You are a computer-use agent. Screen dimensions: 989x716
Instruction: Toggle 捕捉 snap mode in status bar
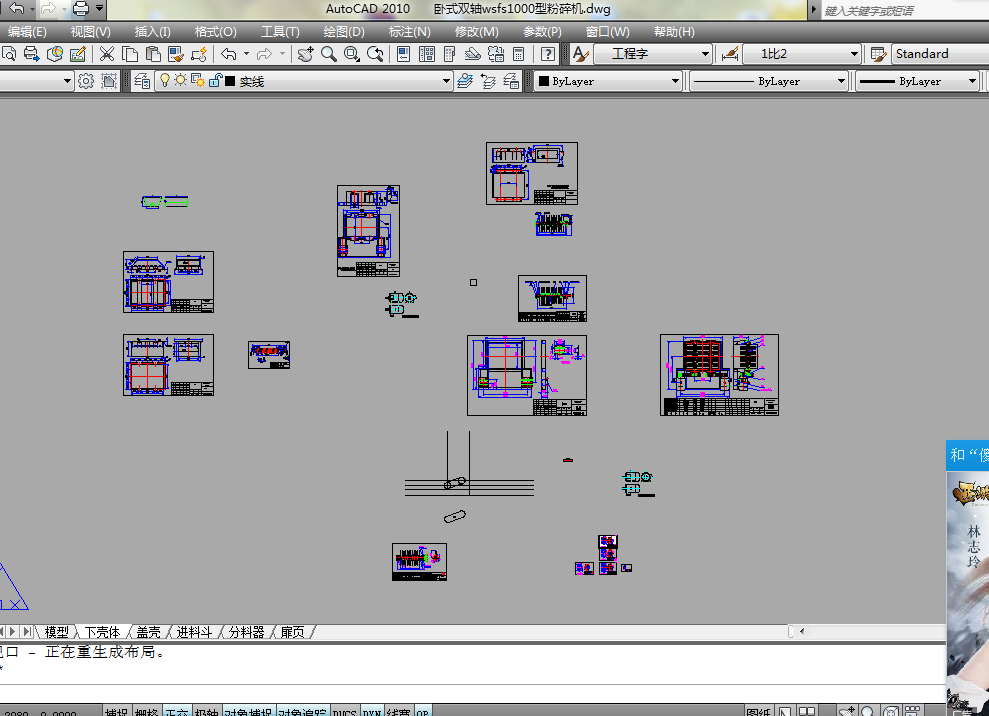click(117, 712)
